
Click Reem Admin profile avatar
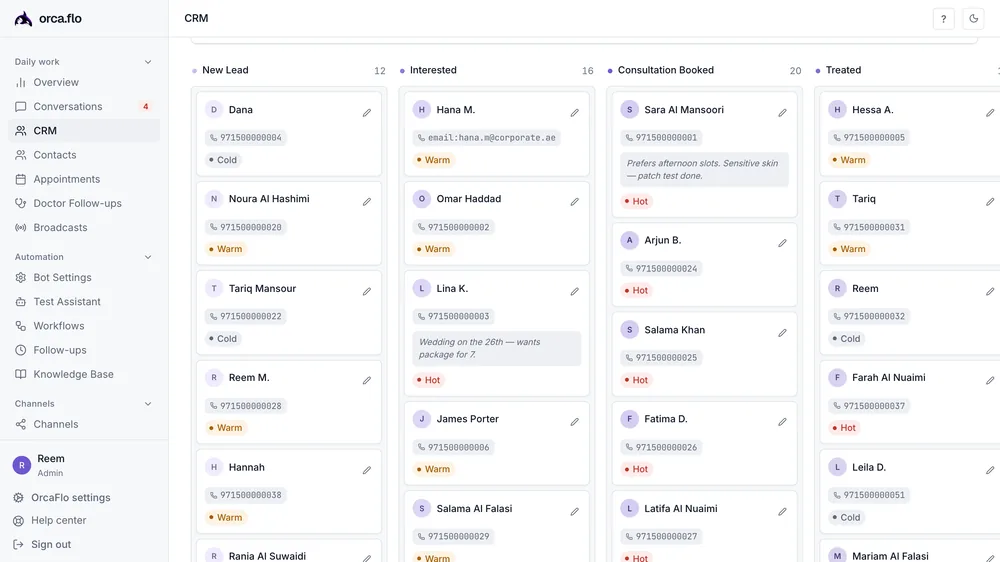(22, 466)
